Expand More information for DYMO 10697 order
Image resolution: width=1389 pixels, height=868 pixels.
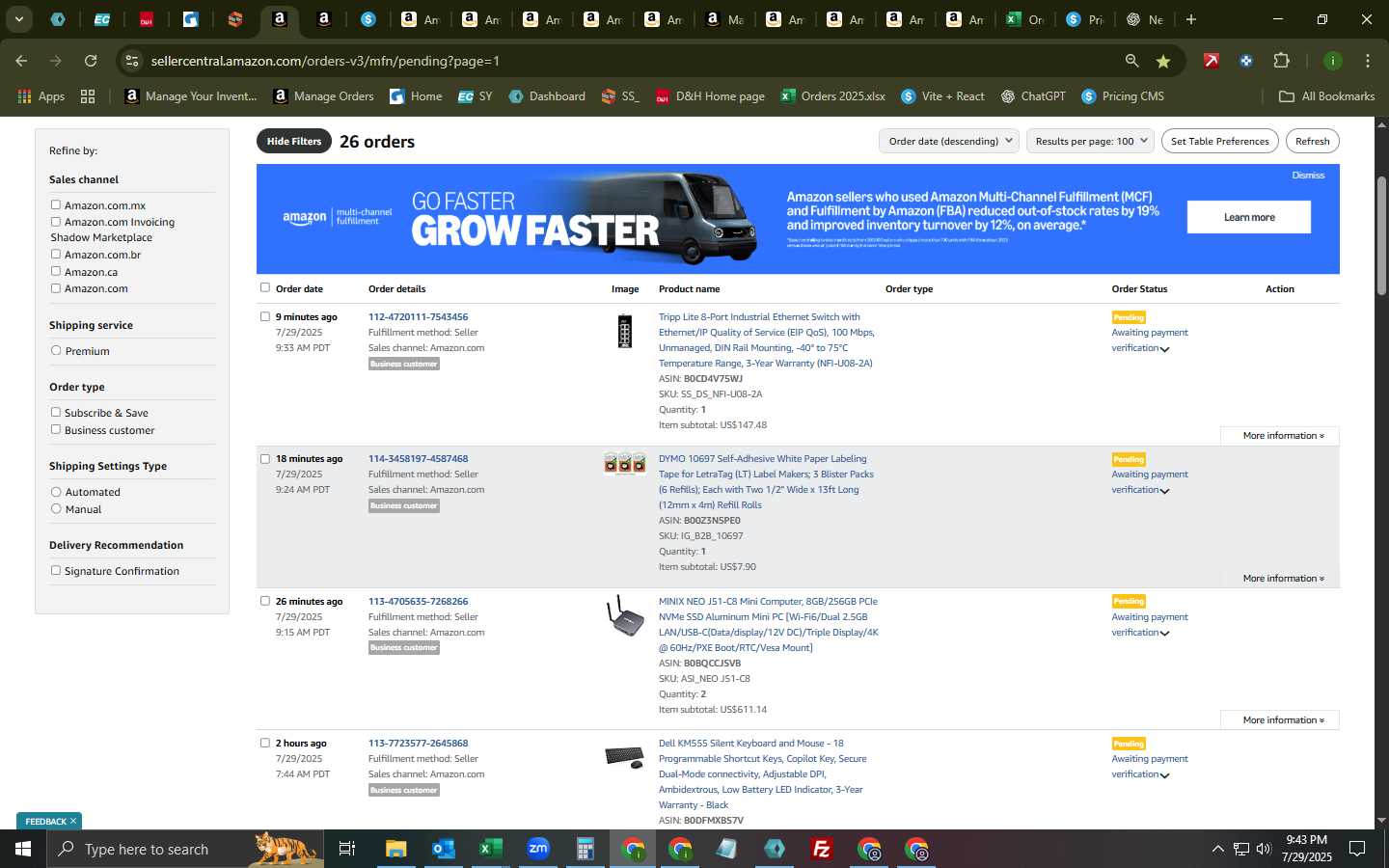[x=1283, y=579]
